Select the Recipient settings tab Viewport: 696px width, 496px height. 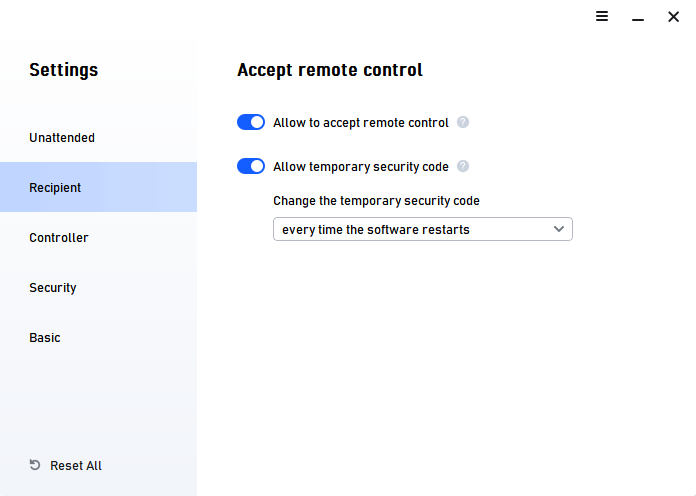click(x=55, y=188)
